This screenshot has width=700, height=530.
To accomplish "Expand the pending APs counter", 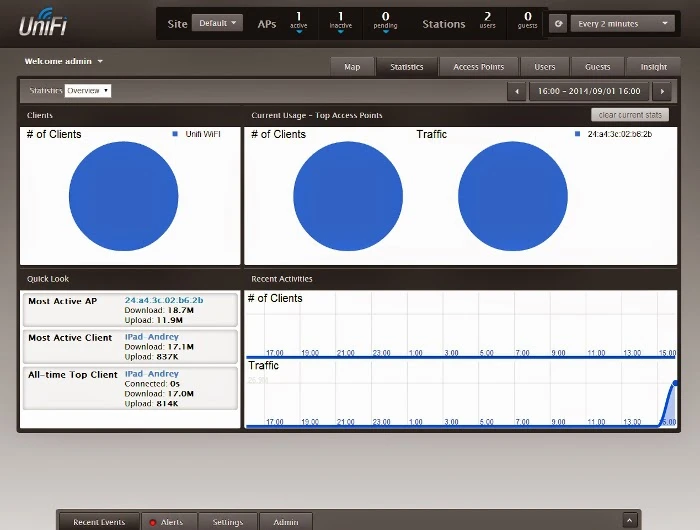I will pyautogui.click(x=385, y=22).
